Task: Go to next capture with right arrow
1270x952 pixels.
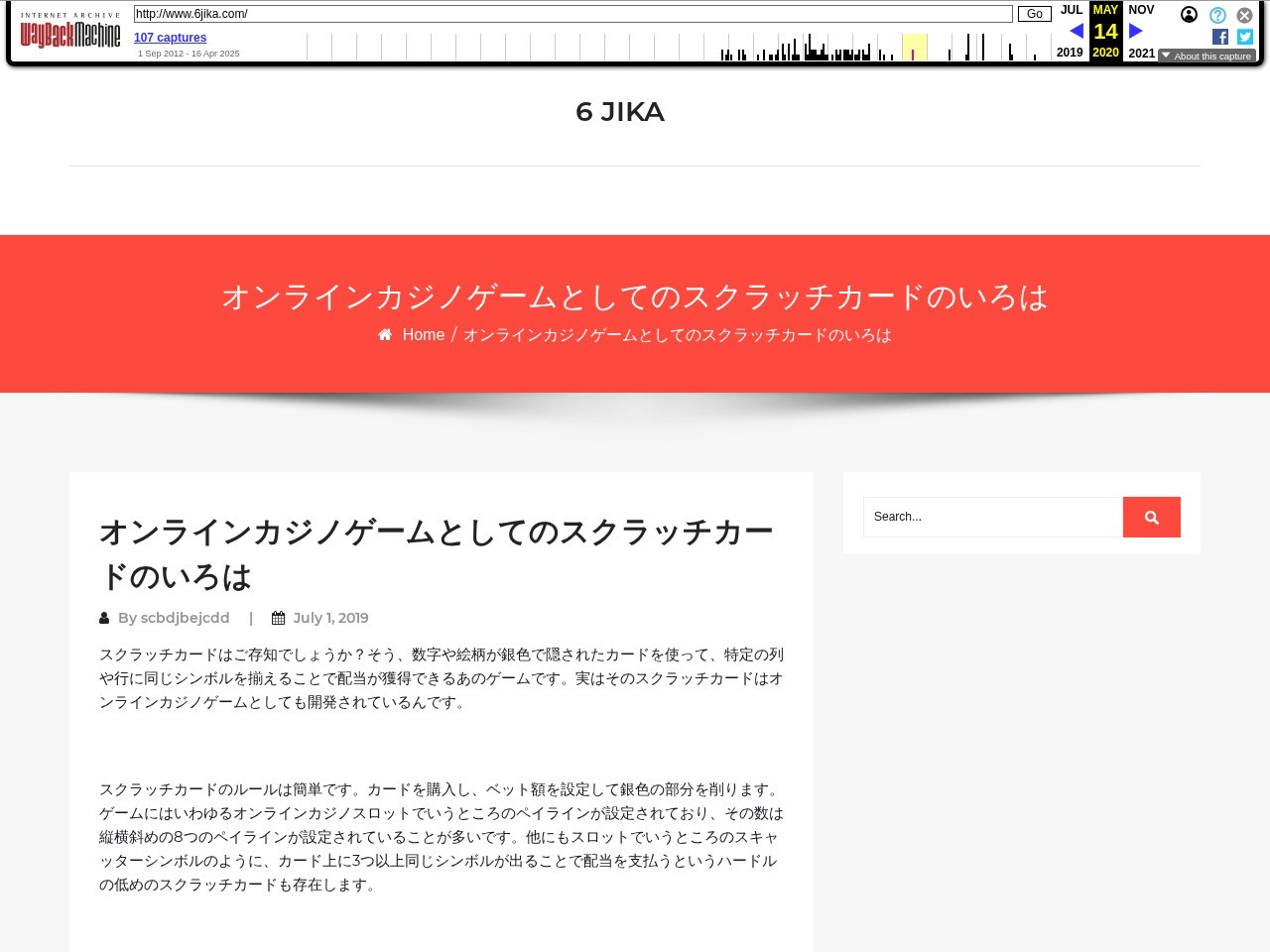Action: (1136, 31)
